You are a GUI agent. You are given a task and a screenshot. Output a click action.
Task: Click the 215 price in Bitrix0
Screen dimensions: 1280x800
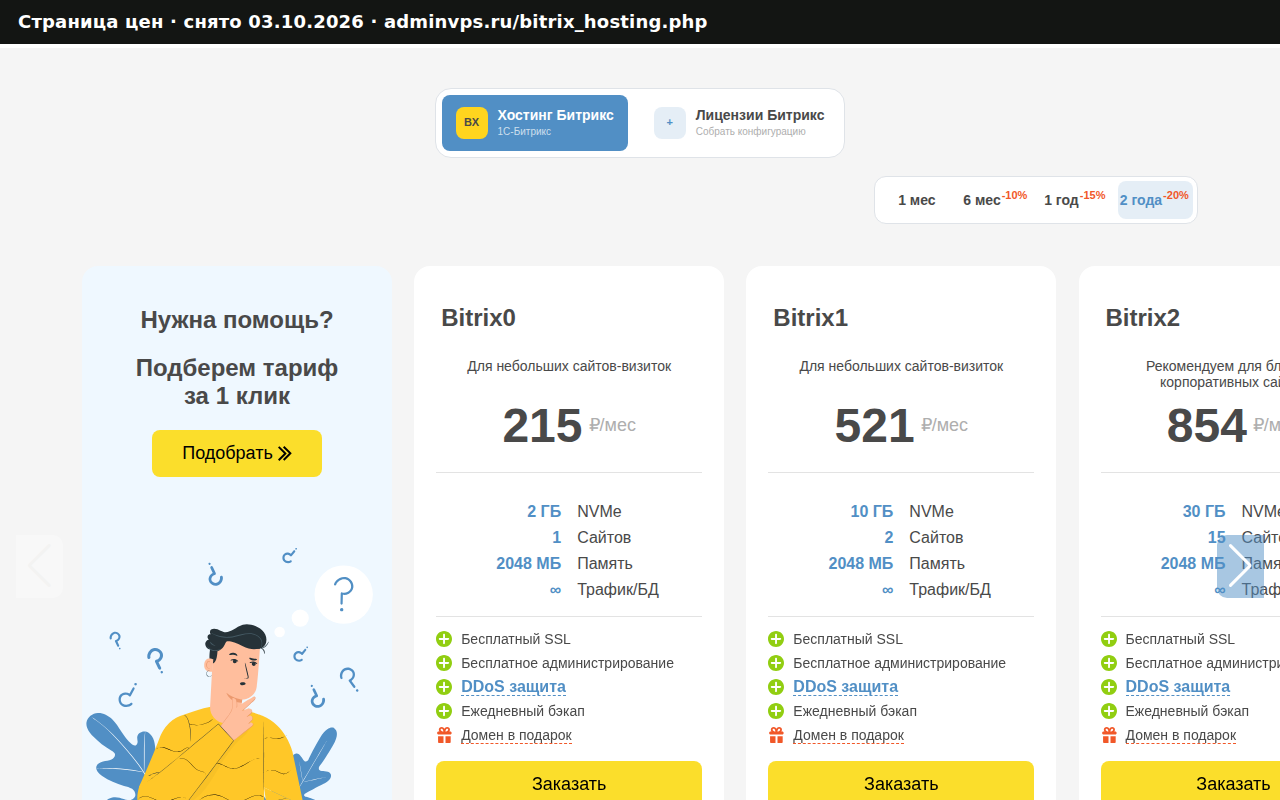tap(542, 426)
